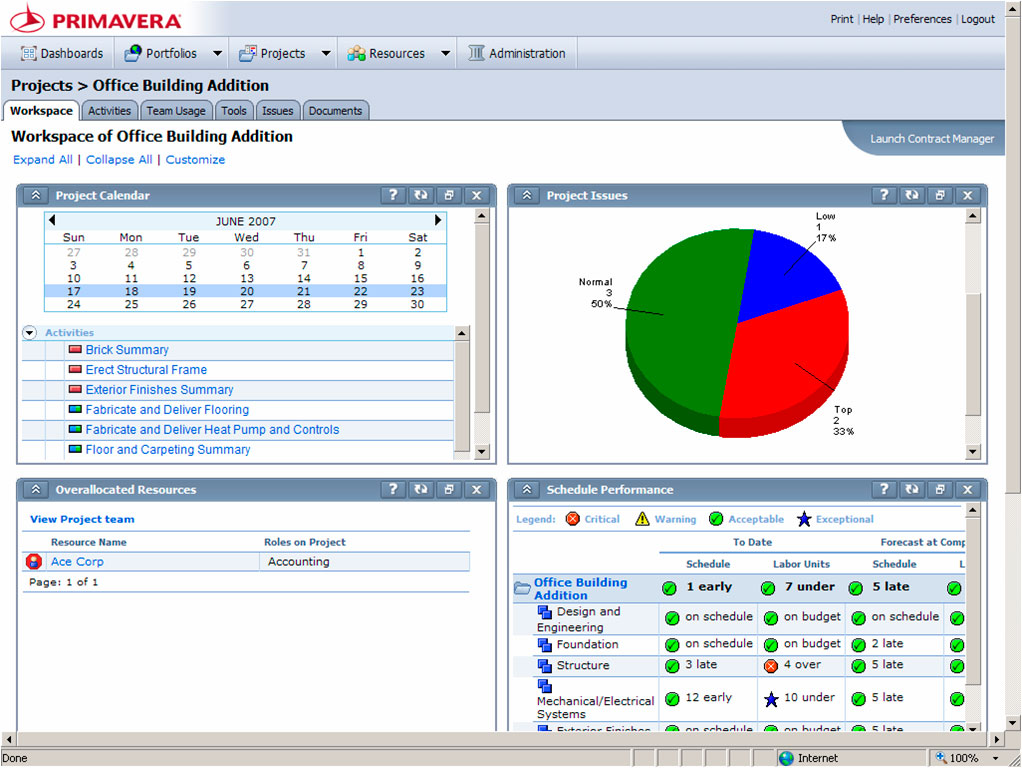The image size is (1022, 768).
Task: Open help for Overallocated Resources panel
Action: (x=392, y=490)
